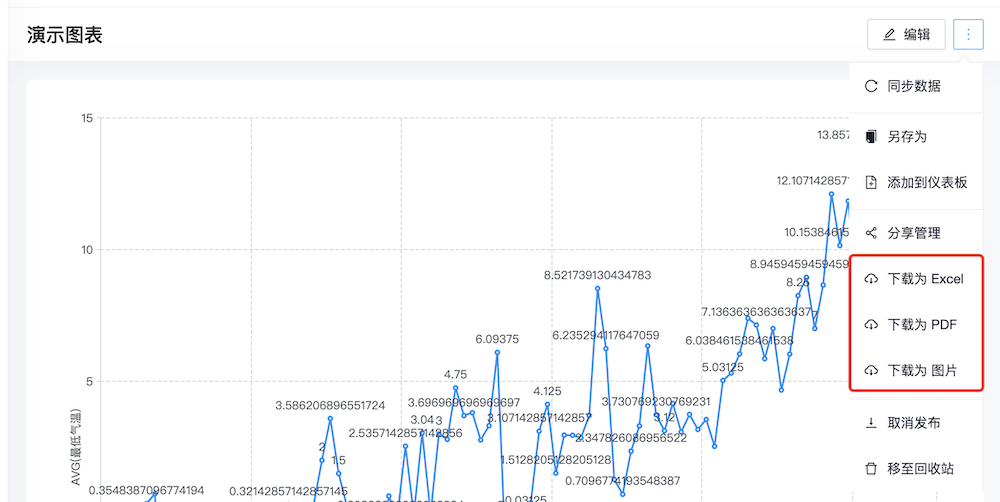Click the y-axis tick label 10
The height and width of the screenshot is (502, 1000).
(87, 250)
